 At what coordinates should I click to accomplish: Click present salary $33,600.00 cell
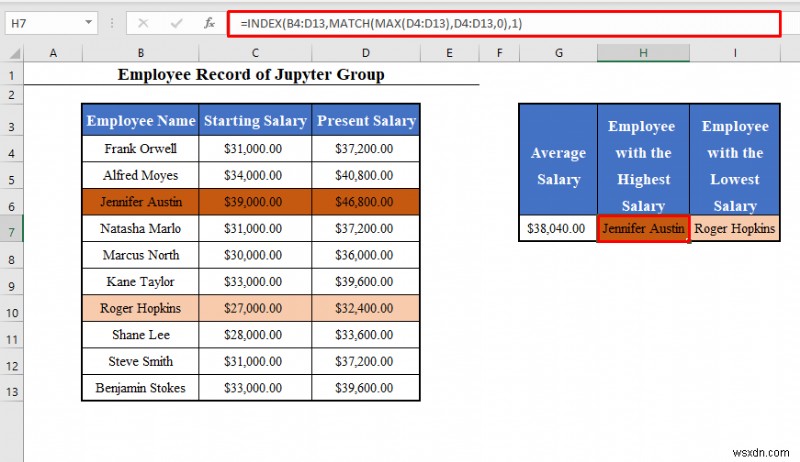tap(366, 335)
